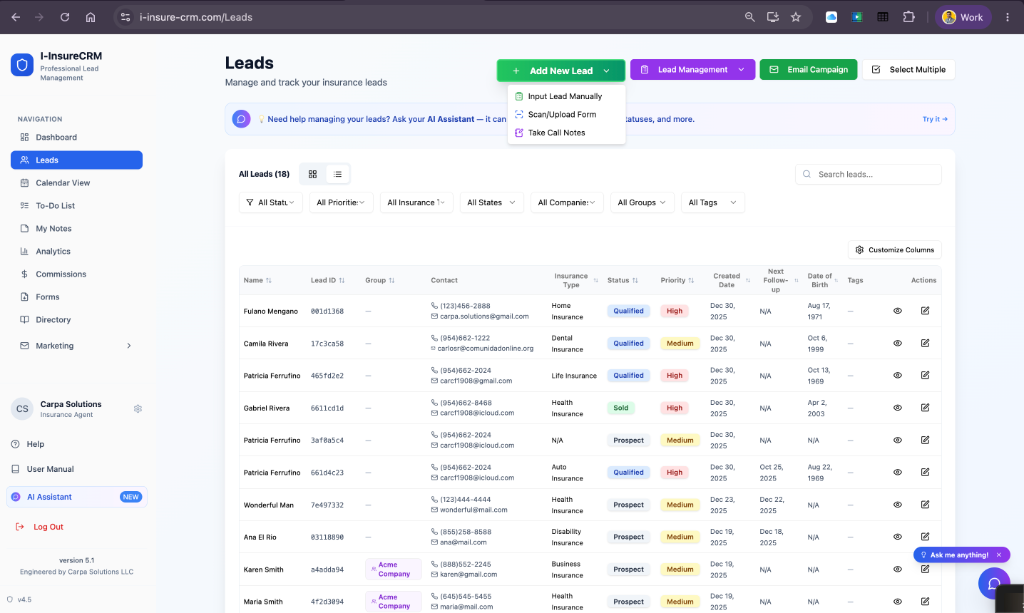Screen dimensions: 1024x613
Task: Click the AI Assistant banner chat icon
Action: point(241,119)
